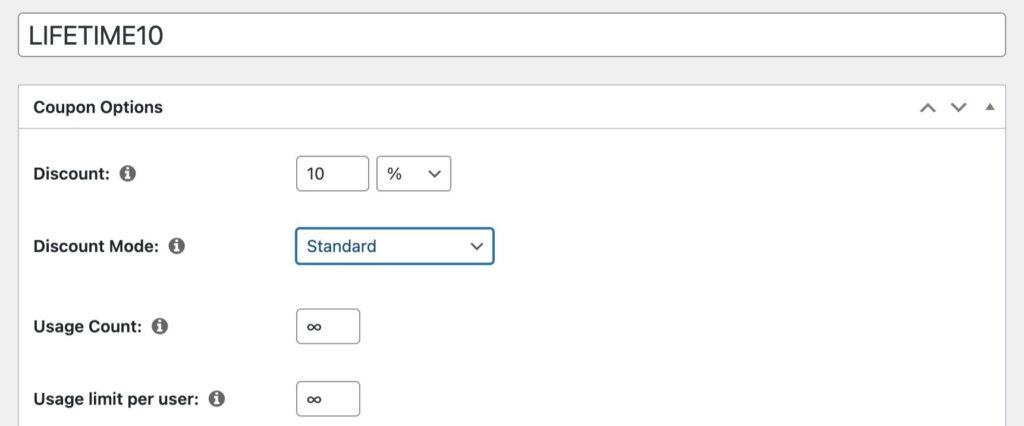
Task: Focus the LIFETIME10 coupon code field
Action: [512, 35]
